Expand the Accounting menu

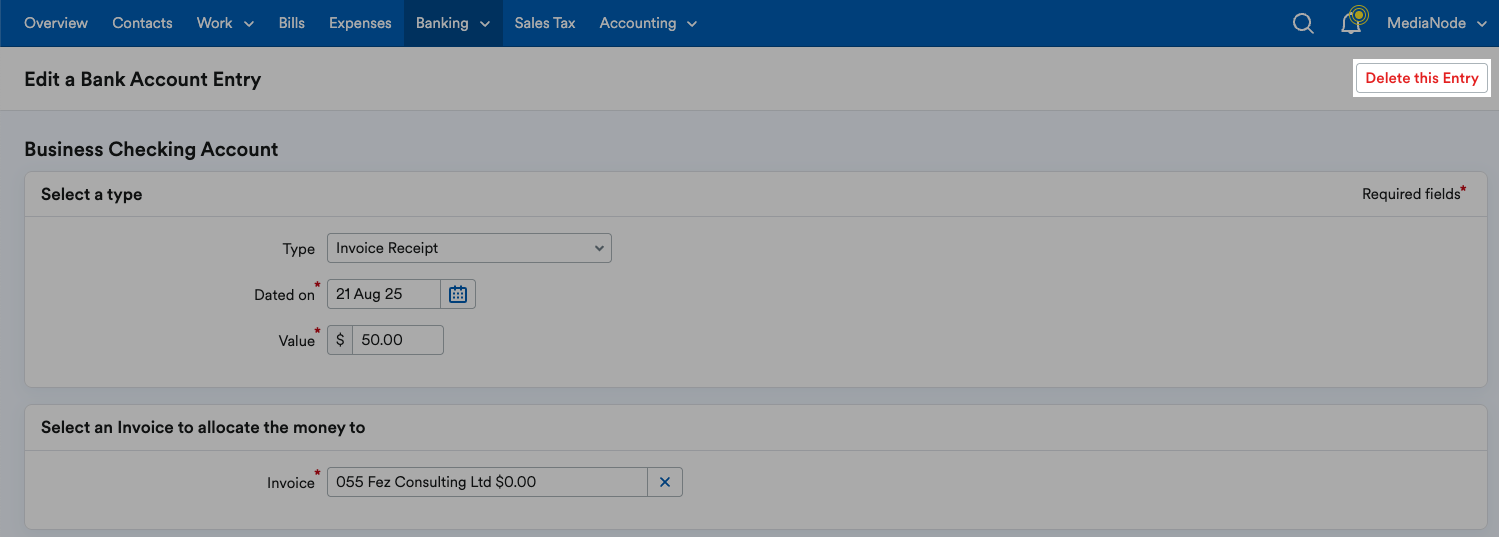pyautogui.click(x=648, y=23)
